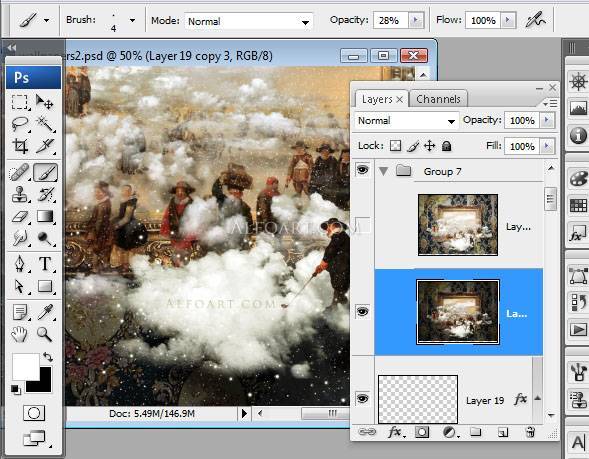The height and width of the screenshot is (459, 589).
Task: Click Link layers button
Action: [x=367, y=432]
